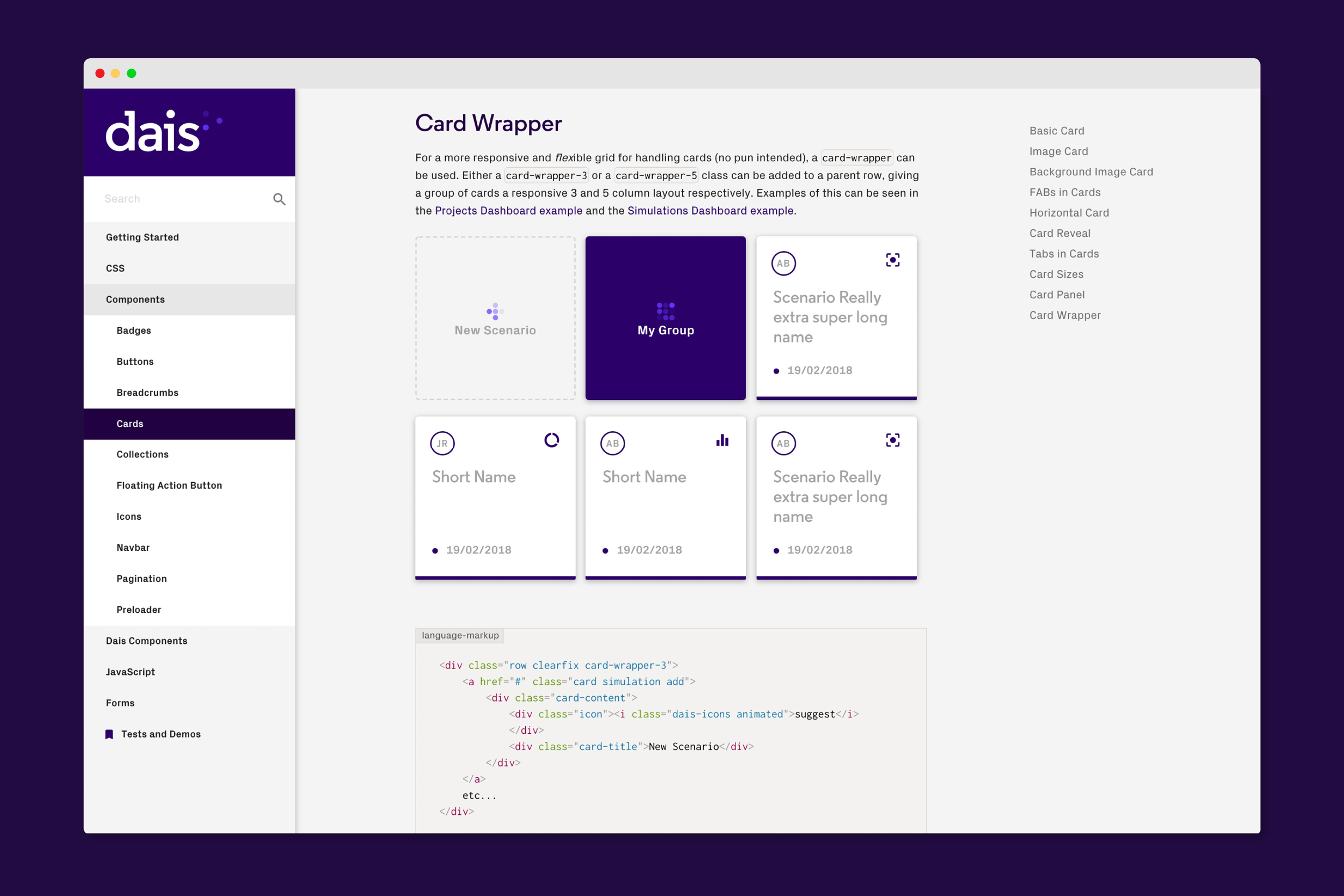The width and height of the screenshot is (1344, 896).
Task: Click the JR avatar circle
Action: 442,443
